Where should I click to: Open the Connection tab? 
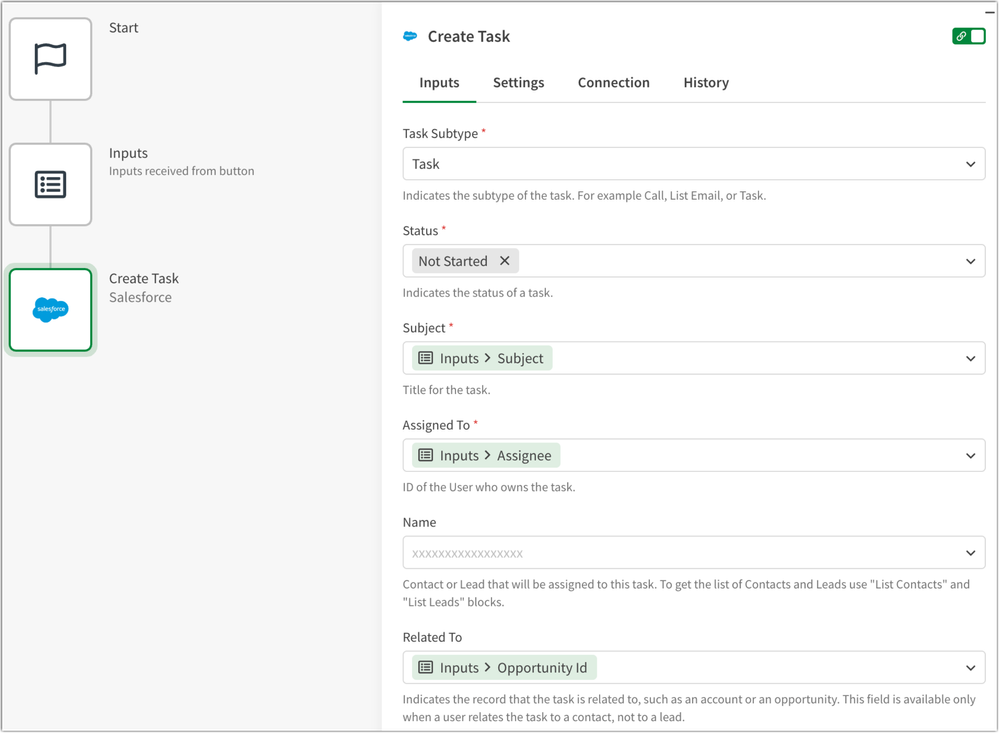pyautogui.click(x=613, y=83)
